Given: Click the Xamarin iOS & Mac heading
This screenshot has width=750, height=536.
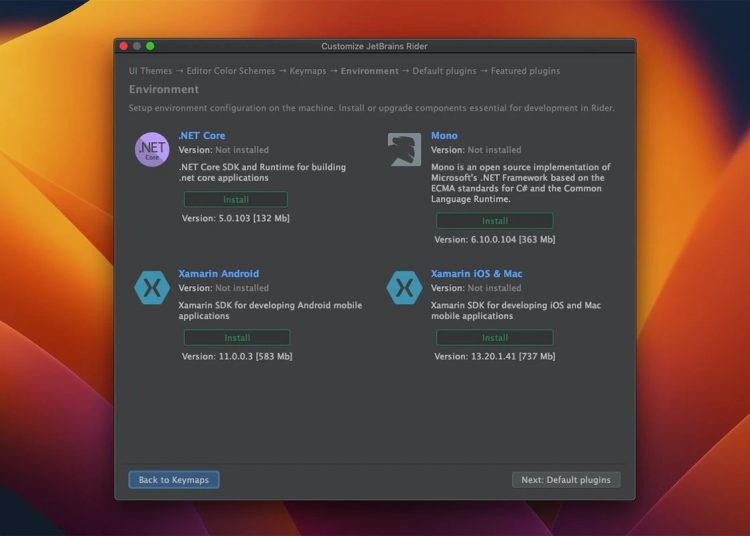Looking at the screenshot, I should pos(476,274).
